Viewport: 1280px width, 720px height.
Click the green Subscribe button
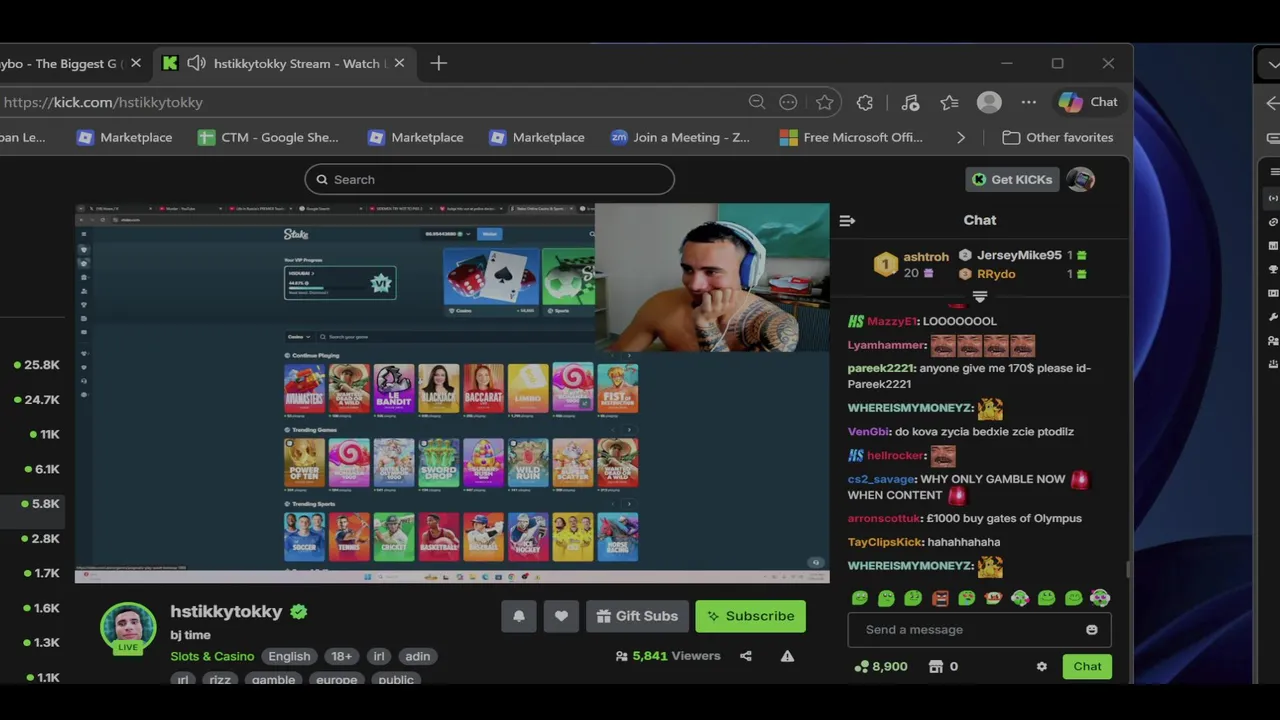coord(751,616)
